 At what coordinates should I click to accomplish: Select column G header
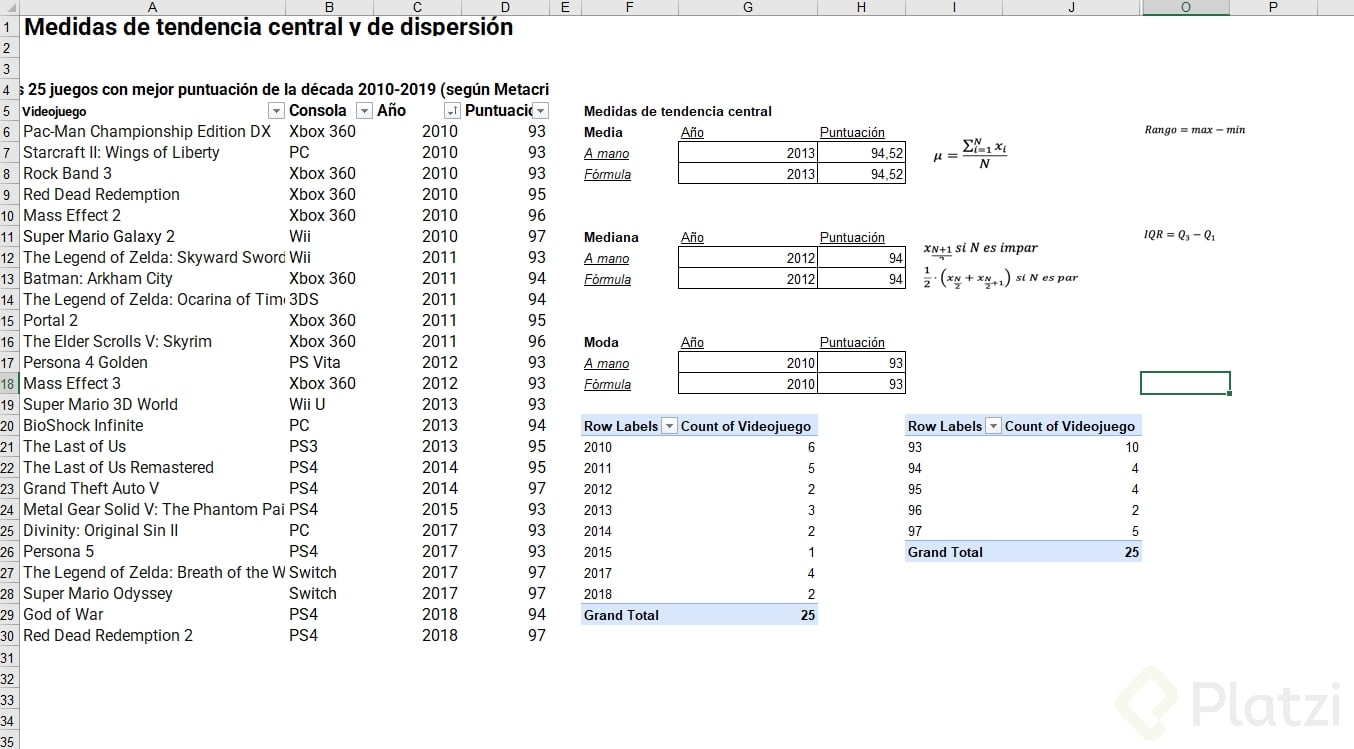(x=748, y=7)
